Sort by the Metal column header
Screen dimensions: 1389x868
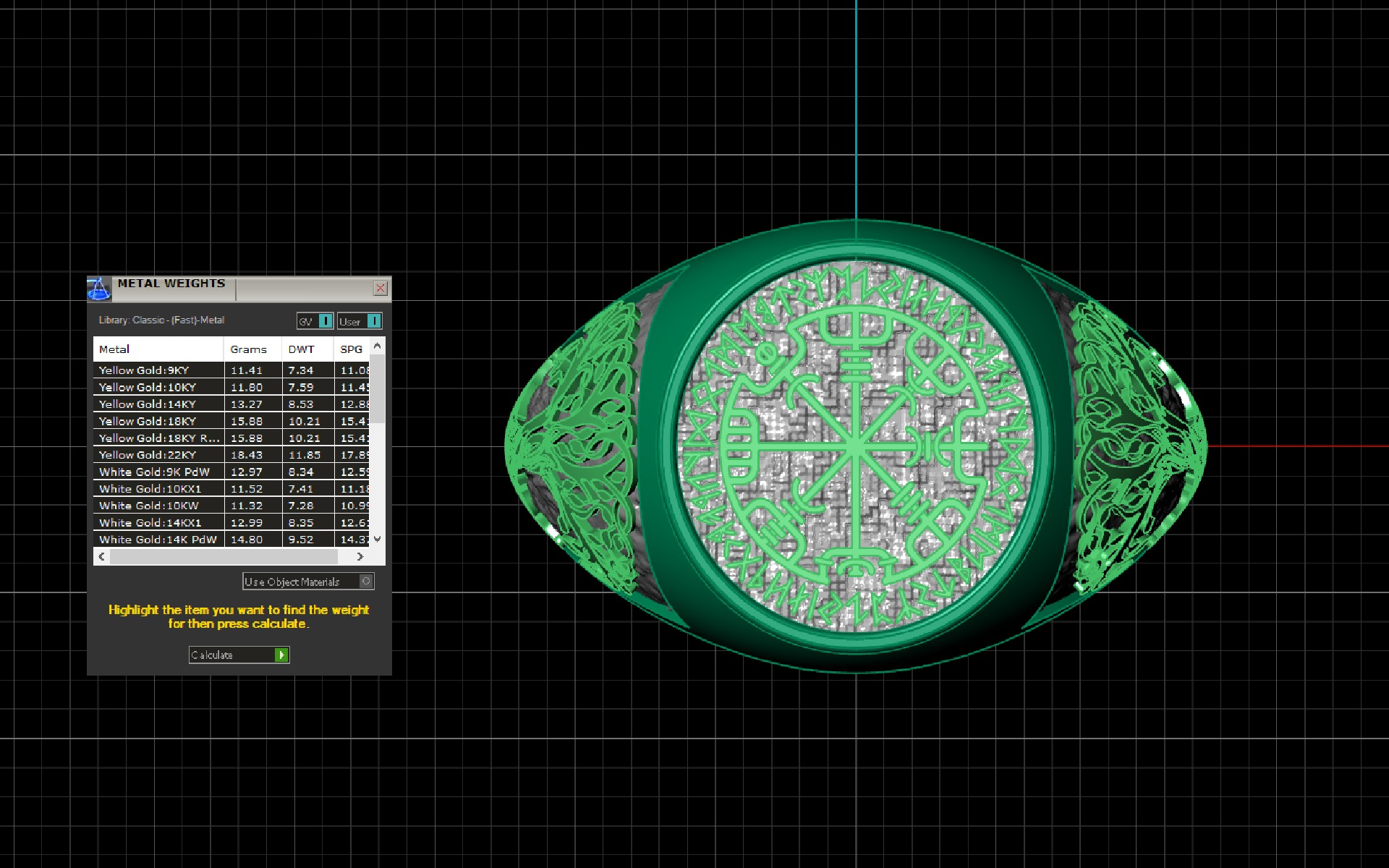point(114,349)
